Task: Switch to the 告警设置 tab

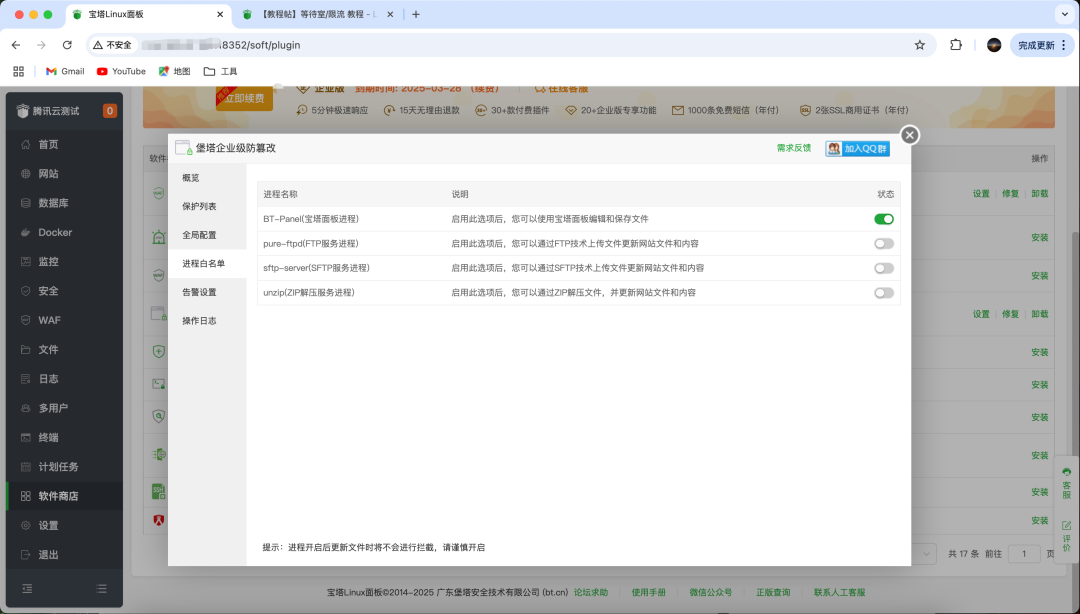Action: (x=200, y=292)
